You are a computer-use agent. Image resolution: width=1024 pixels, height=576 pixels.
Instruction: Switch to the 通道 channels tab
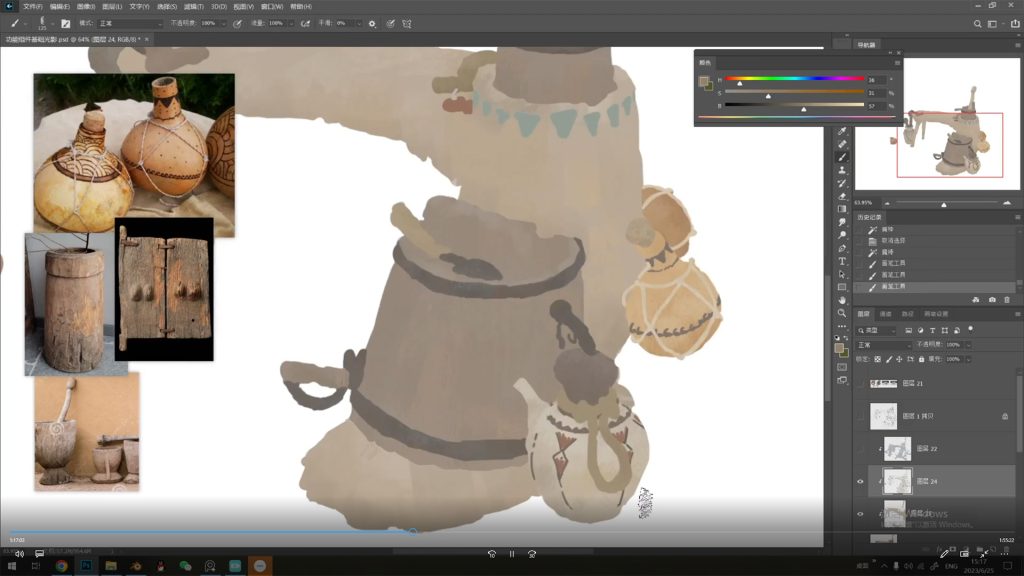click(885, 313)
